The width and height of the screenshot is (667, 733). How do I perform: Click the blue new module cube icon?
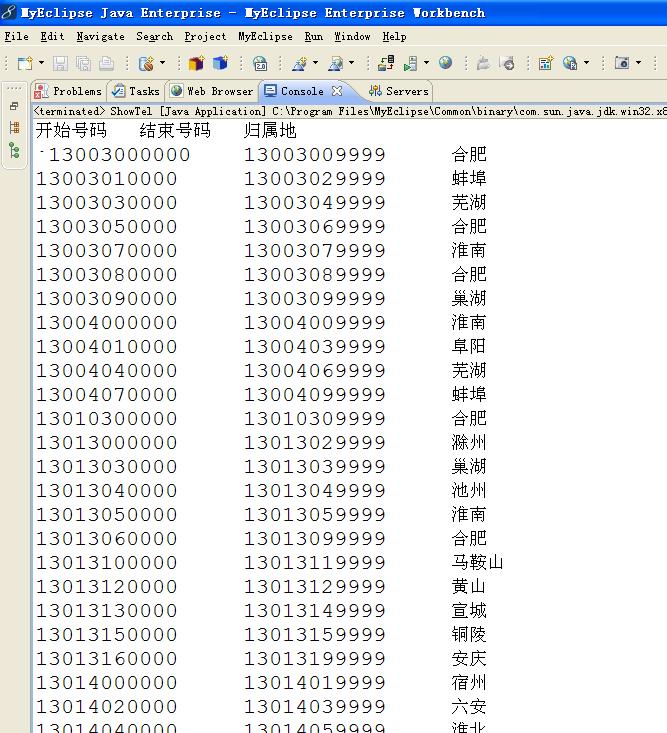pyautogui.click(x=220, y=63)
